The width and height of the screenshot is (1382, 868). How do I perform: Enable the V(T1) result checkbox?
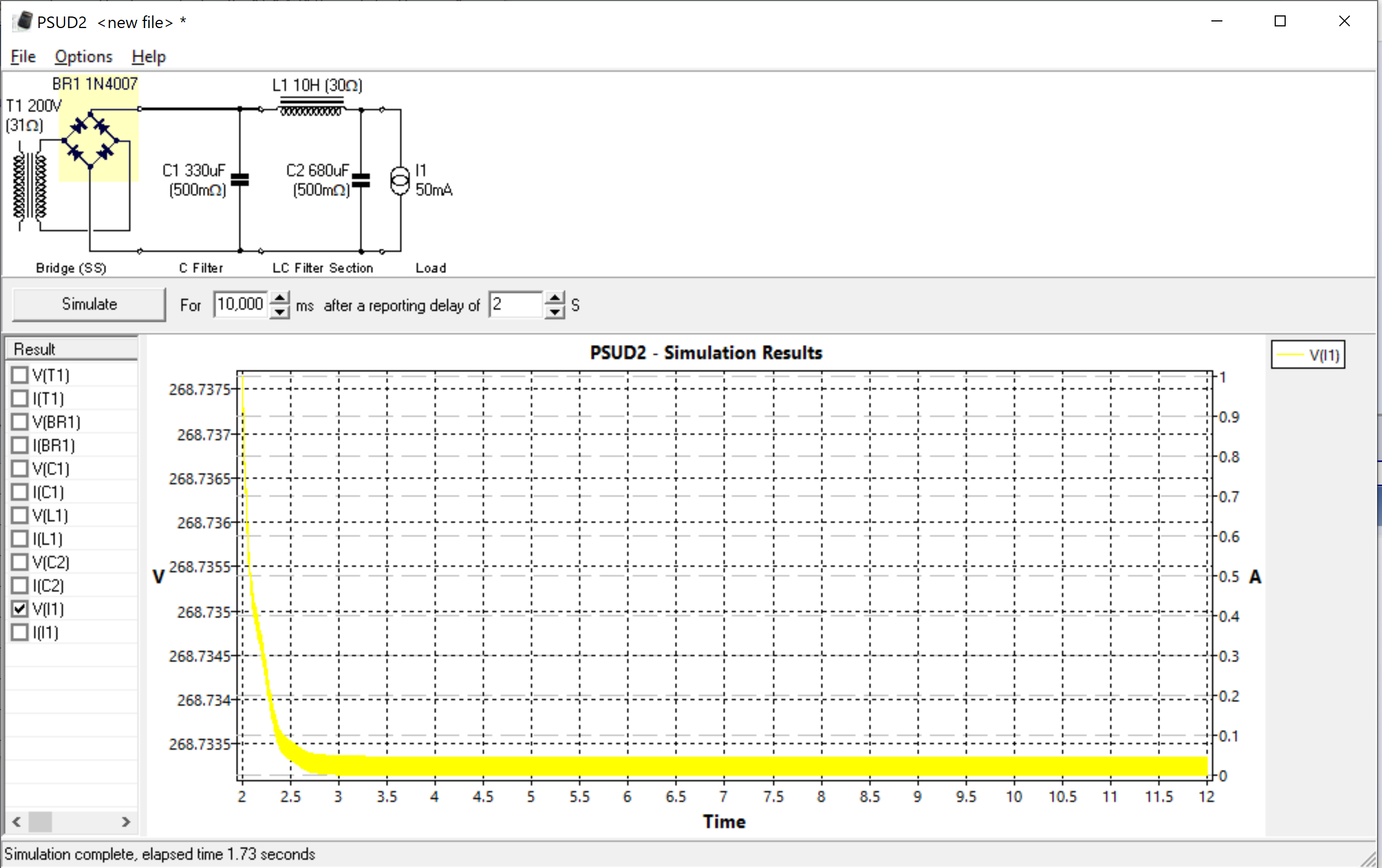(x=19, y=375)
